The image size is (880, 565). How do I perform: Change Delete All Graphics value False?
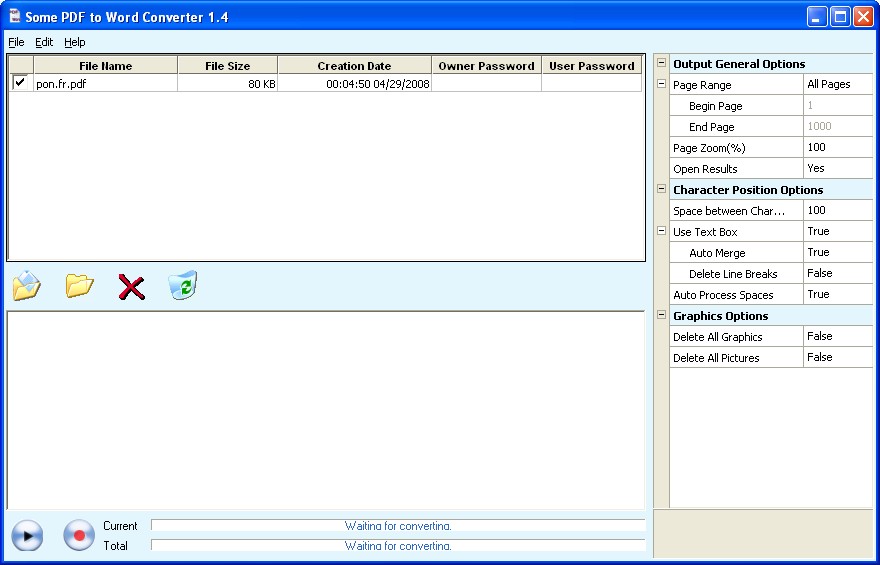point(838,337)
